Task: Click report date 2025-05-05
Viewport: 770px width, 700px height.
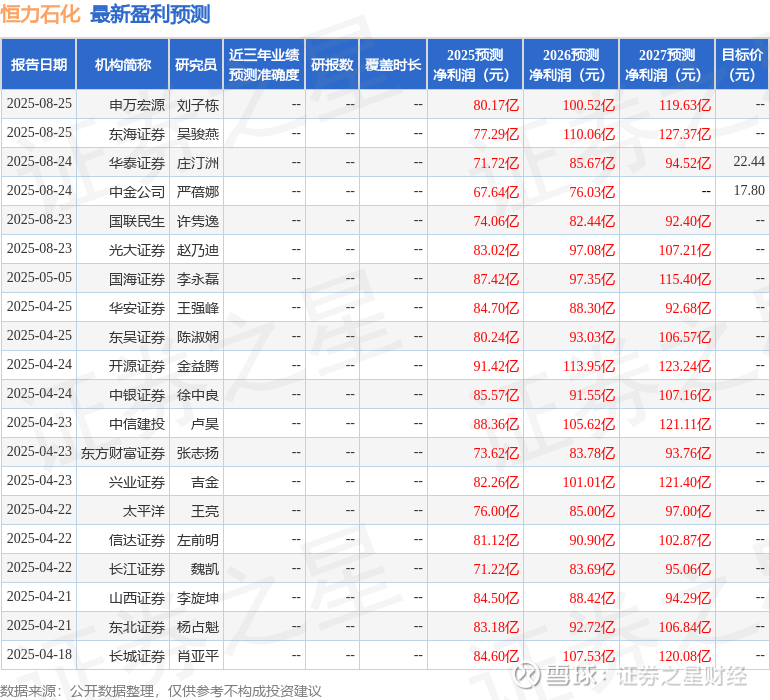Action: pos(39,277)
